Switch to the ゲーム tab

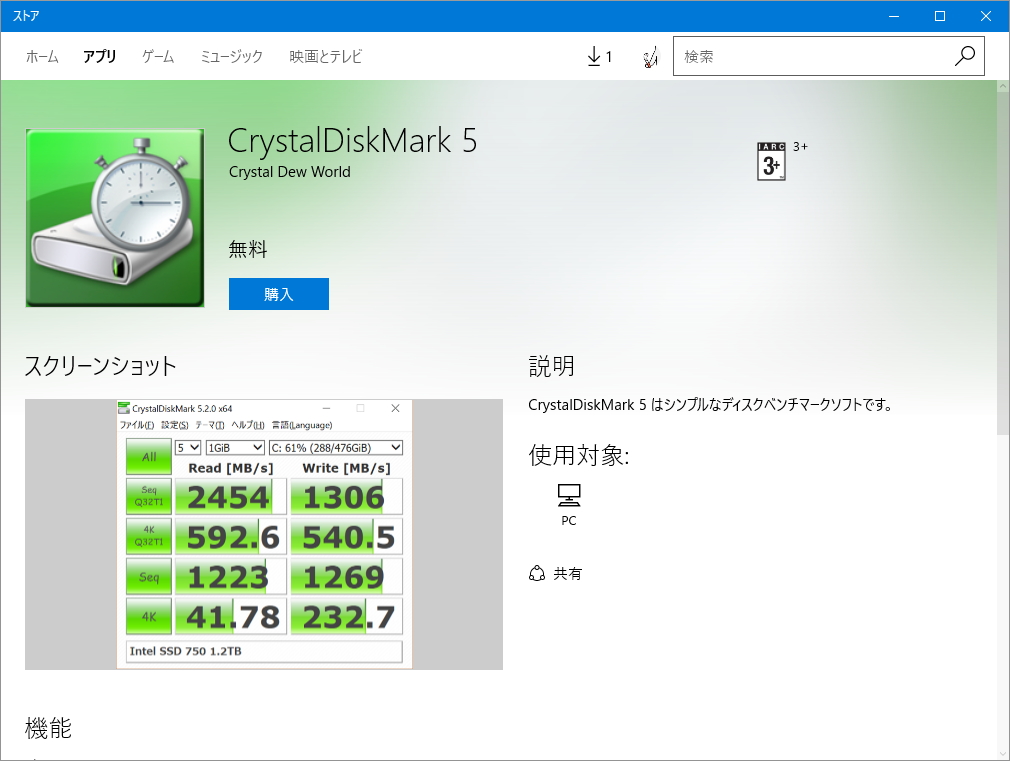156,57
